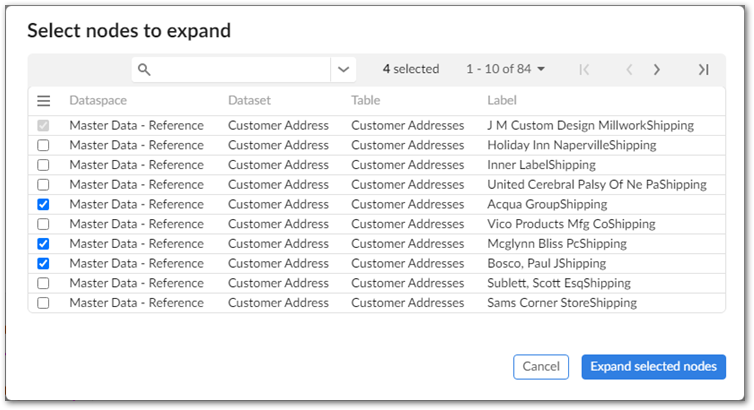Sort by the Dataspace column header

pyautogui.click(x=98, y=101)
